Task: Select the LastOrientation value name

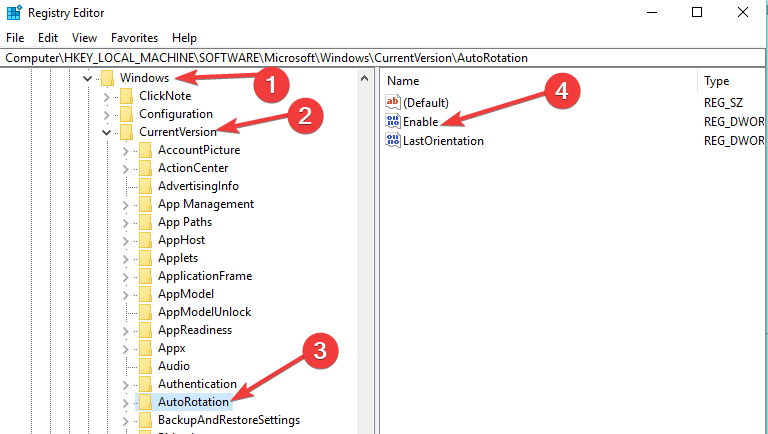Action: (x=443, y=141)
